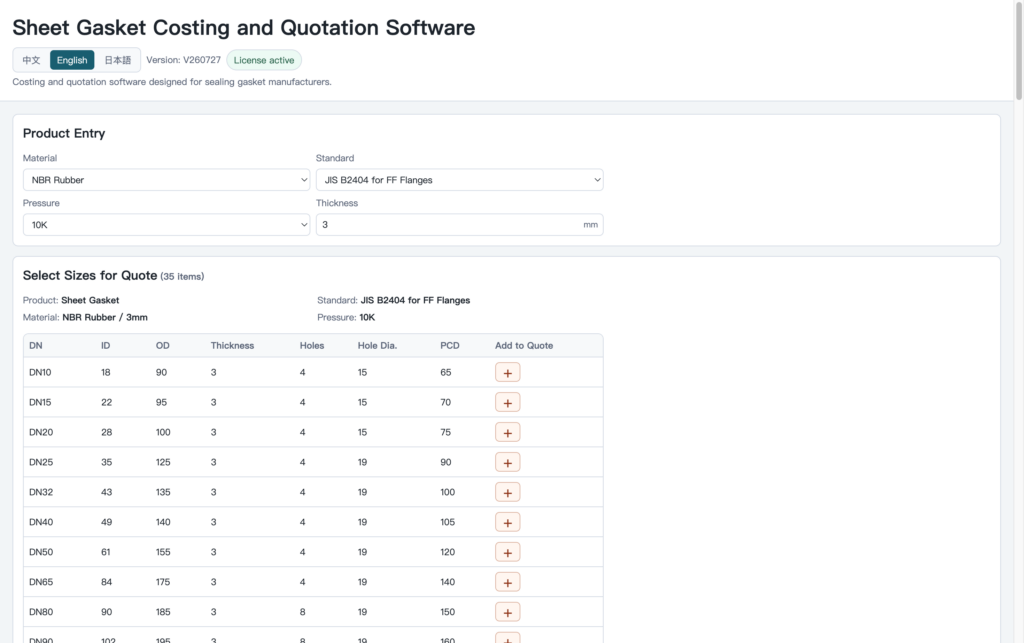Click the OD column header
The height and width of the screenshot is (643, 1024).
point(163,346)
